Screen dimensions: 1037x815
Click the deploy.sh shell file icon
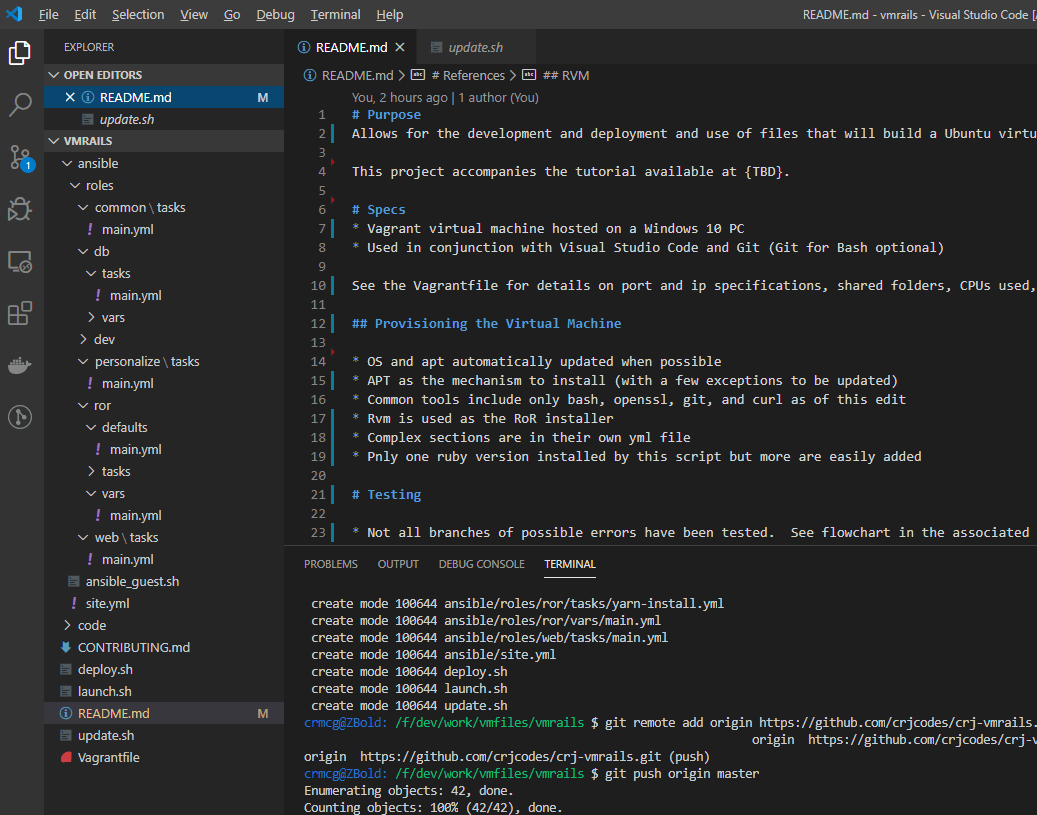66,669
